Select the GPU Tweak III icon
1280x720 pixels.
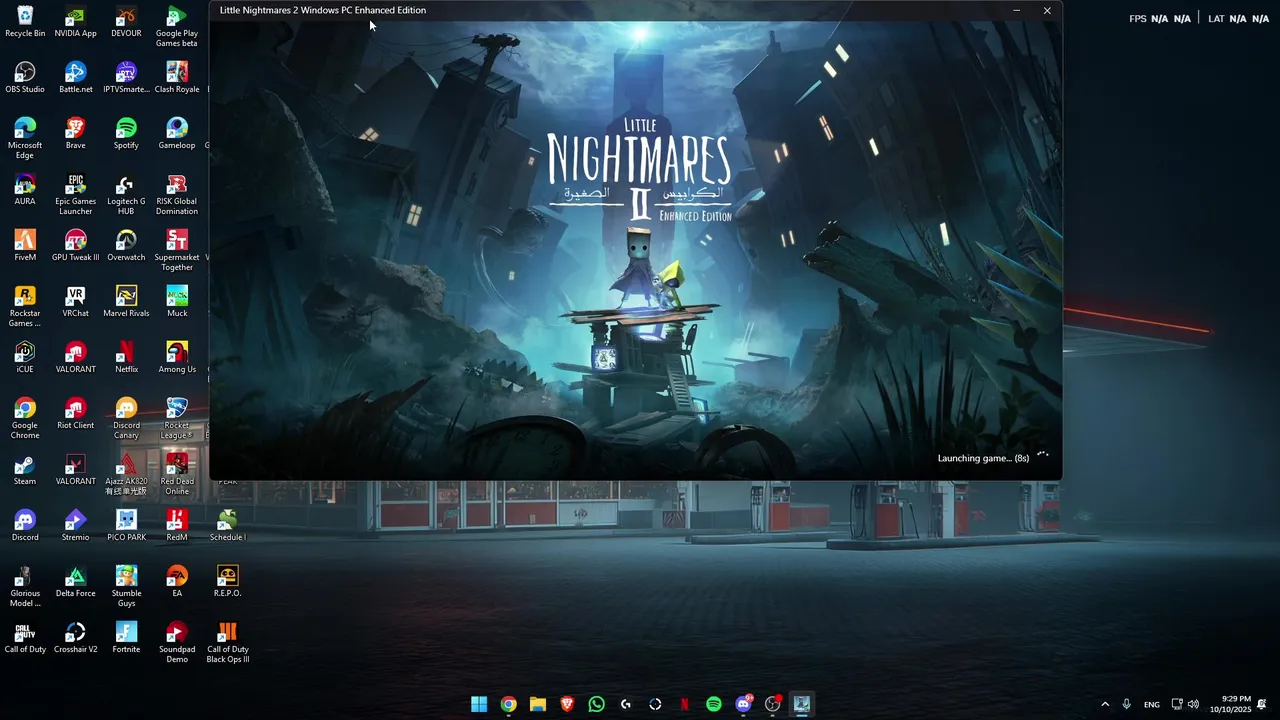[x=76, y=246]
